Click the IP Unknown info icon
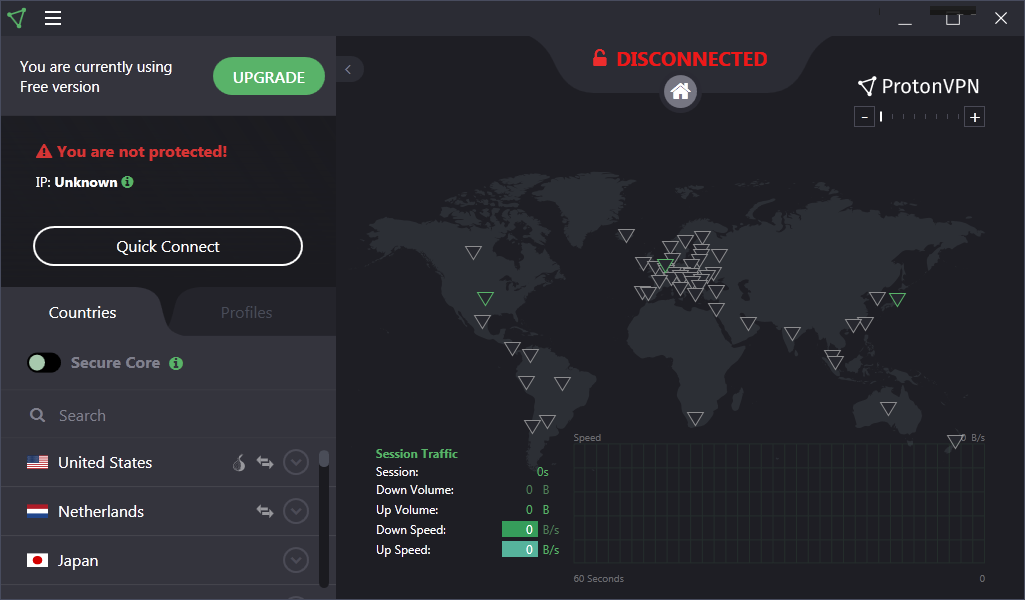Image resolution: width=1025 pixels, height=600 pixels. click(127, 182)
